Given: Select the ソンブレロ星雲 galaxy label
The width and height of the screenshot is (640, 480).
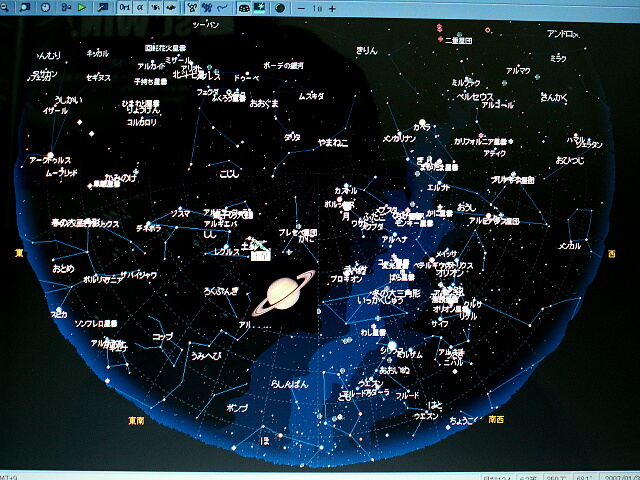Looking at the screenshot, I should [x=96, y=324].
